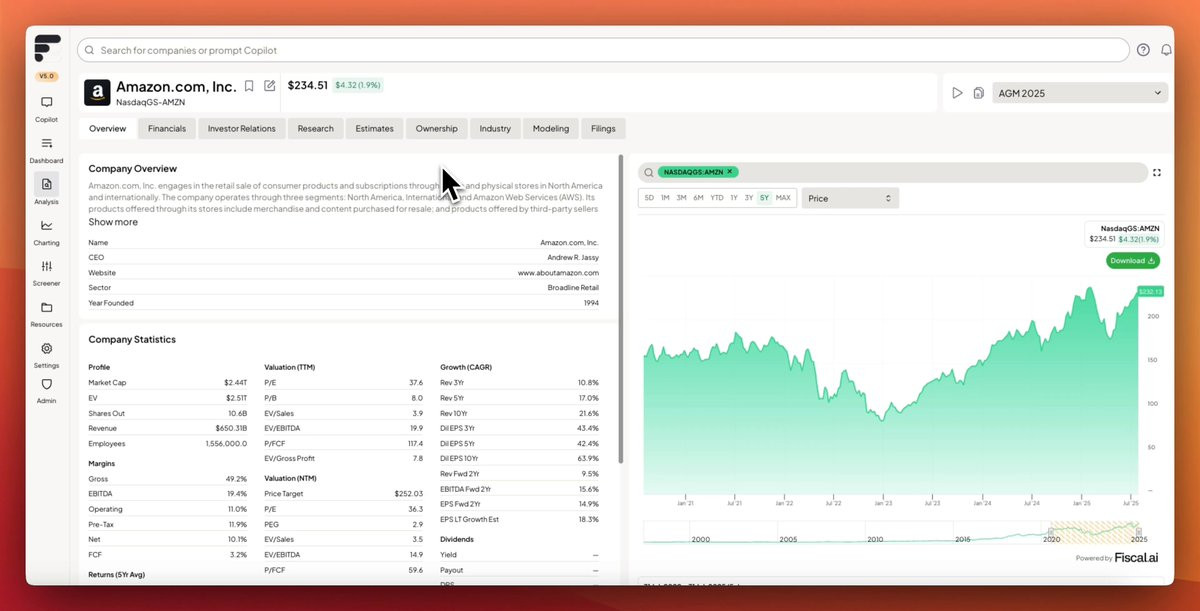This screenshot has height=611, width=1200.
Task: Open the Estimates tab
Action: [x=375, y=128]
